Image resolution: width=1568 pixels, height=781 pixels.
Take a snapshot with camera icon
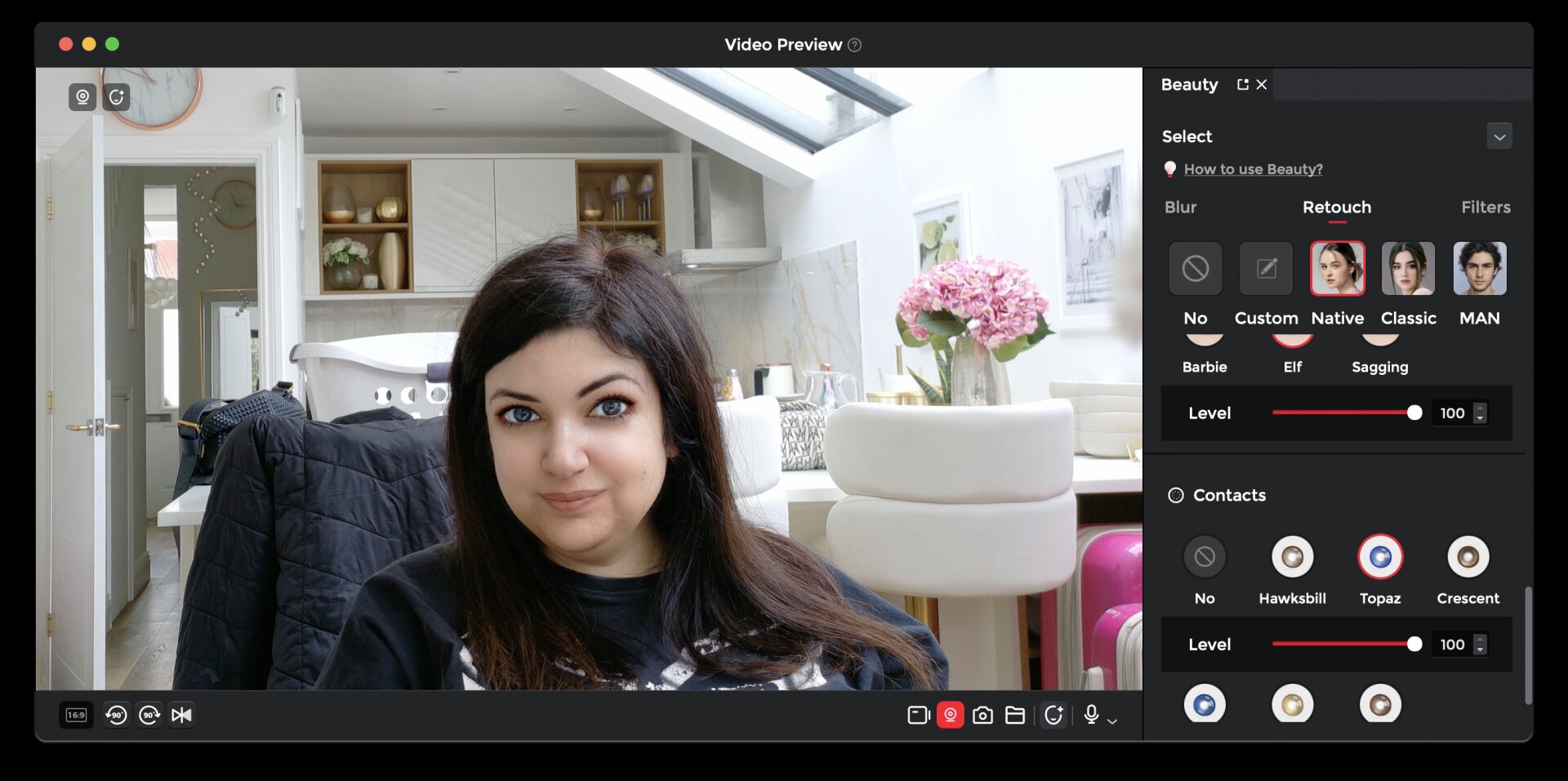(x=982, y=716)
